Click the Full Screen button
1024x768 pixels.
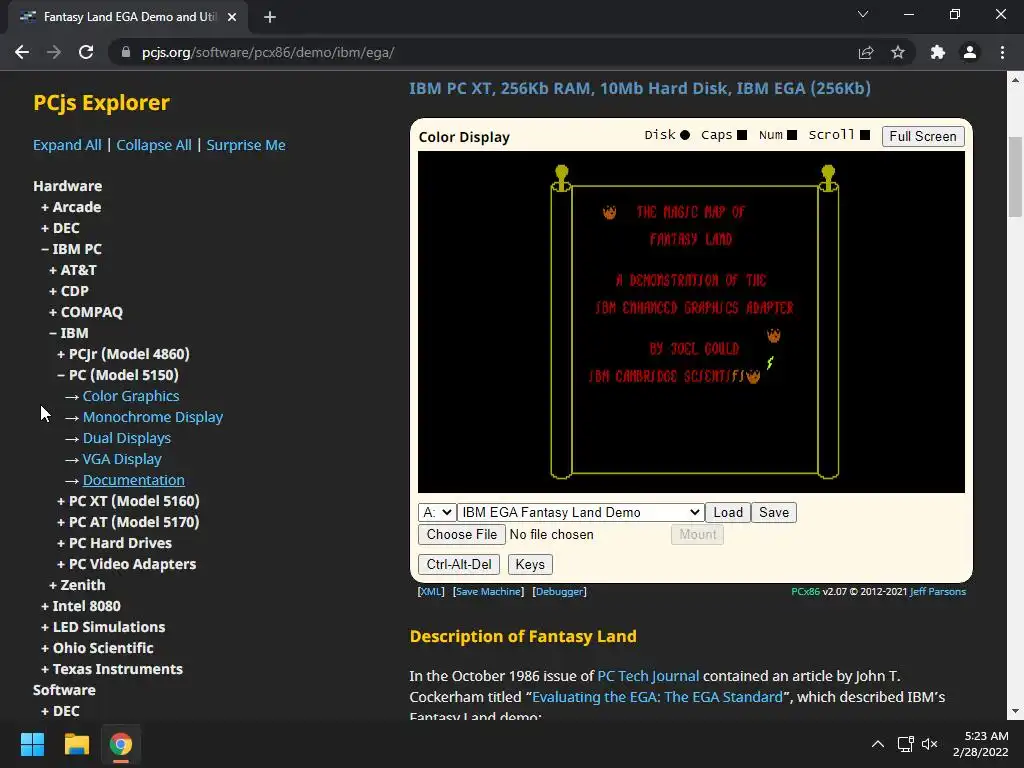point(923,136)
